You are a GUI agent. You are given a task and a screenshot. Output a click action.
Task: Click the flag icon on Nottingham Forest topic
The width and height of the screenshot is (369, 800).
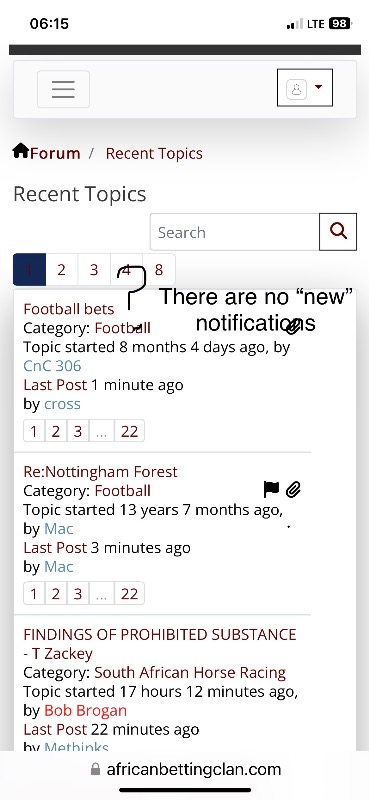[272, 489]
